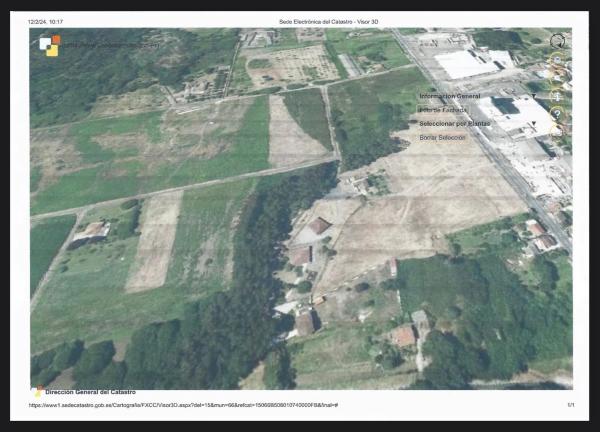Open the sedecatastro.gob.es URL in the footer

(183, 405)
